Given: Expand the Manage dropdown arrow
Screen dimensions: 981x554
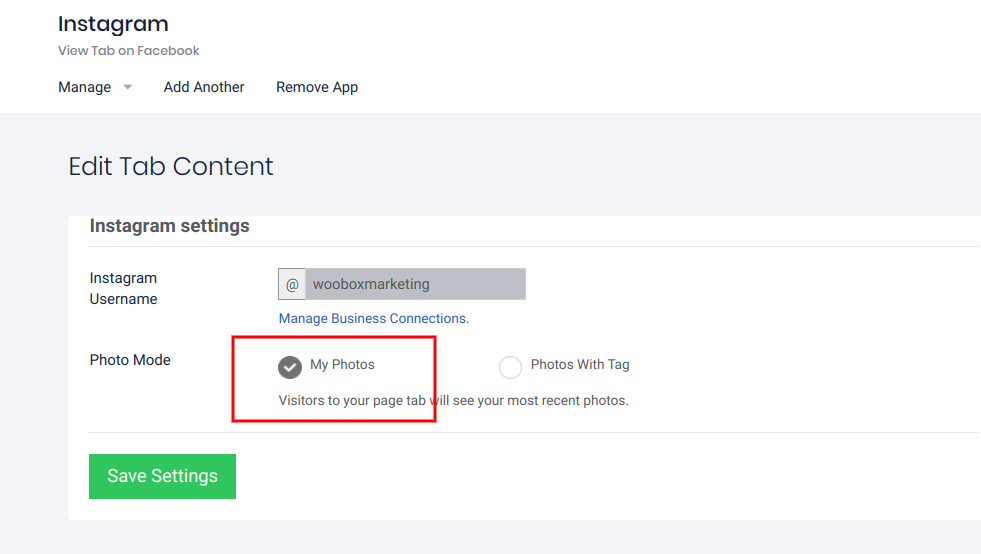Looking at the screenshot, I should click(x=127, y=88).
